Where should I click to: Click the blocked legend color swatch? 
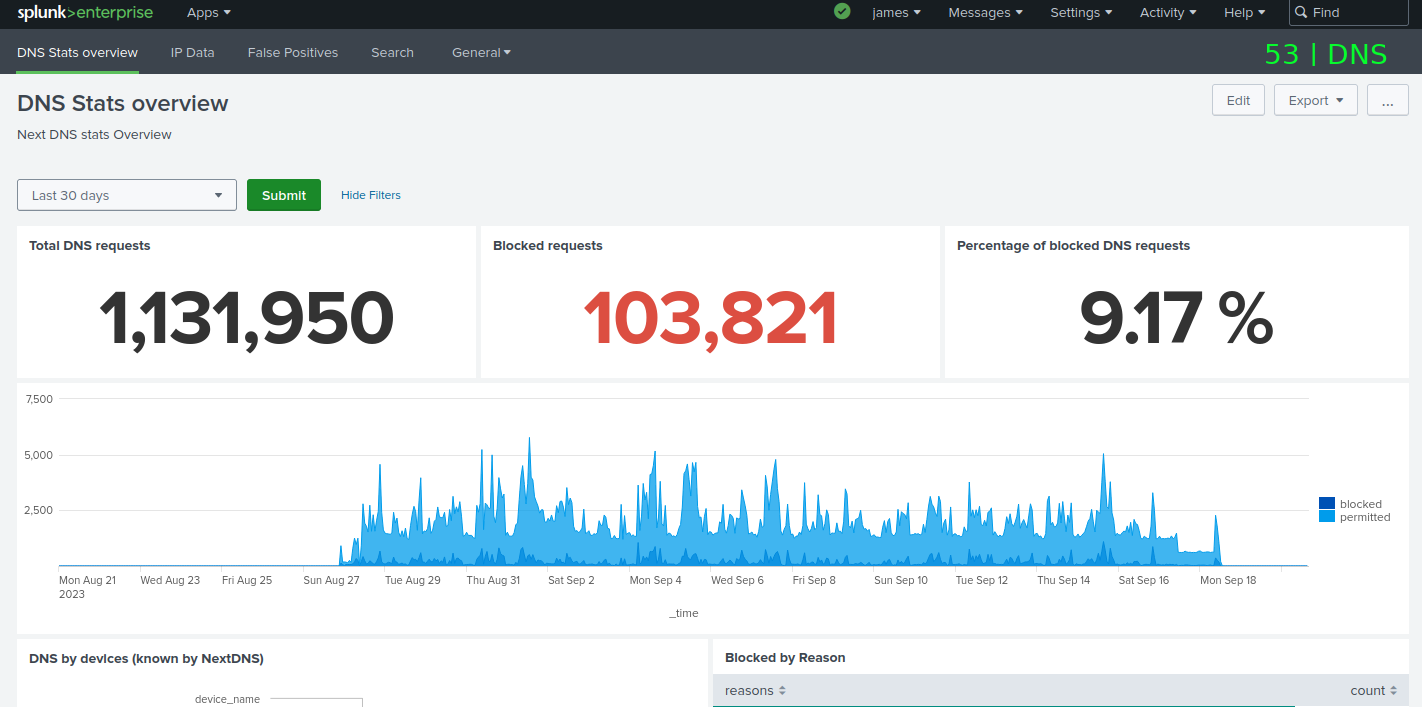1327,504
